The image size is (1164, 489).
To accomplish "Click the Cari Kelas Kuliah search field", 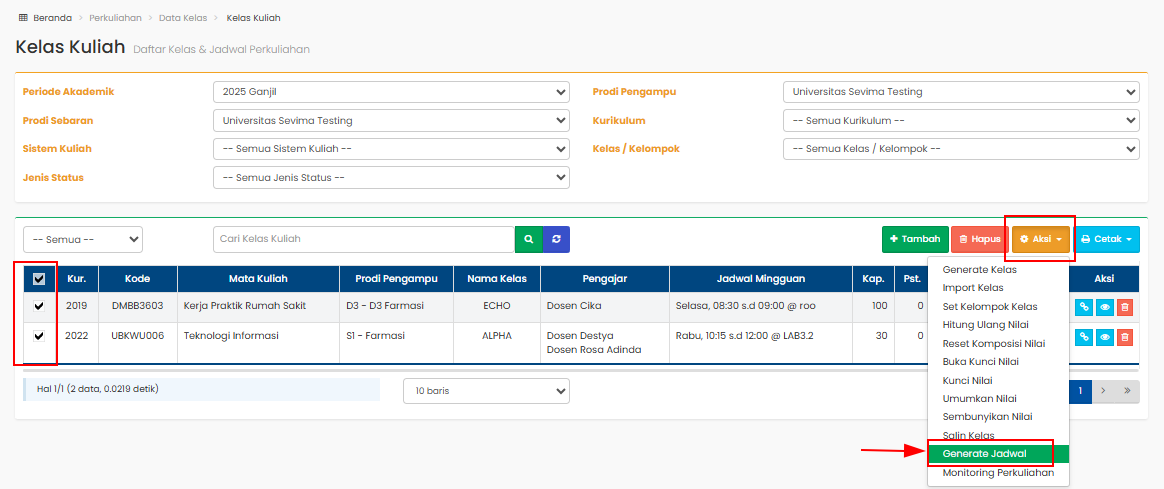I will (363, 239).
